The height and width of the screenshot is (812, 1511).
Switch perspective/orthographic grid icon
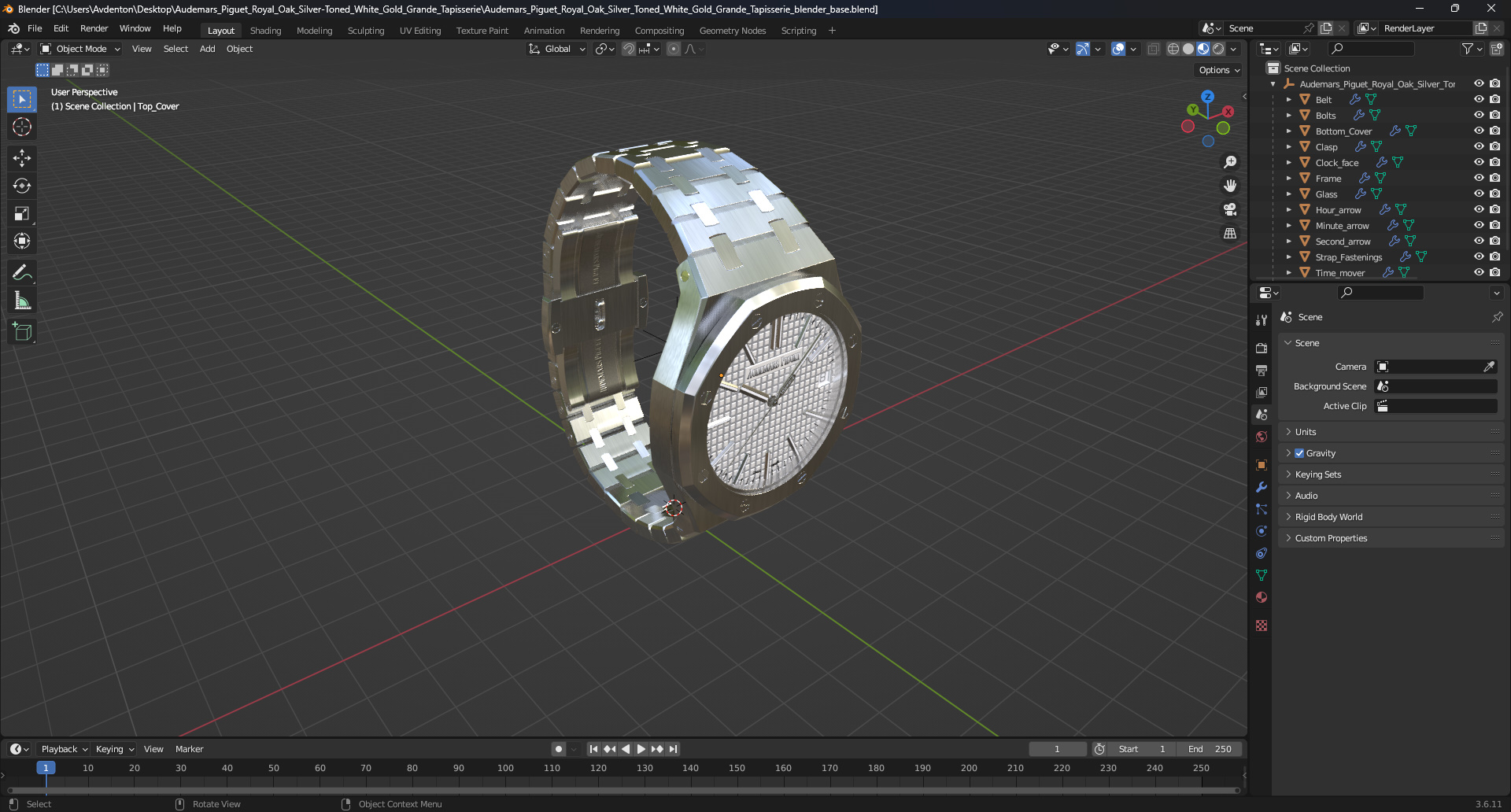click(1230, 233)
